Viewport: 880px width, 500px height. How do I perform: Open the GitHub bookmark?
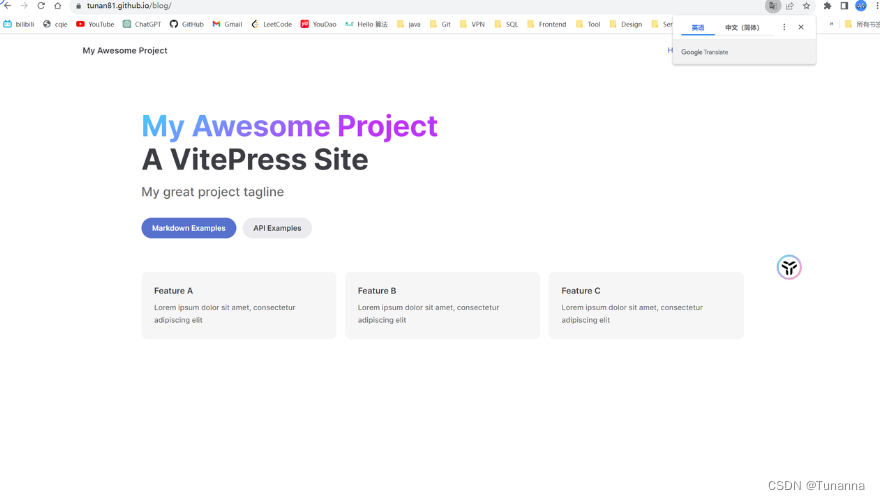[186, 24]
